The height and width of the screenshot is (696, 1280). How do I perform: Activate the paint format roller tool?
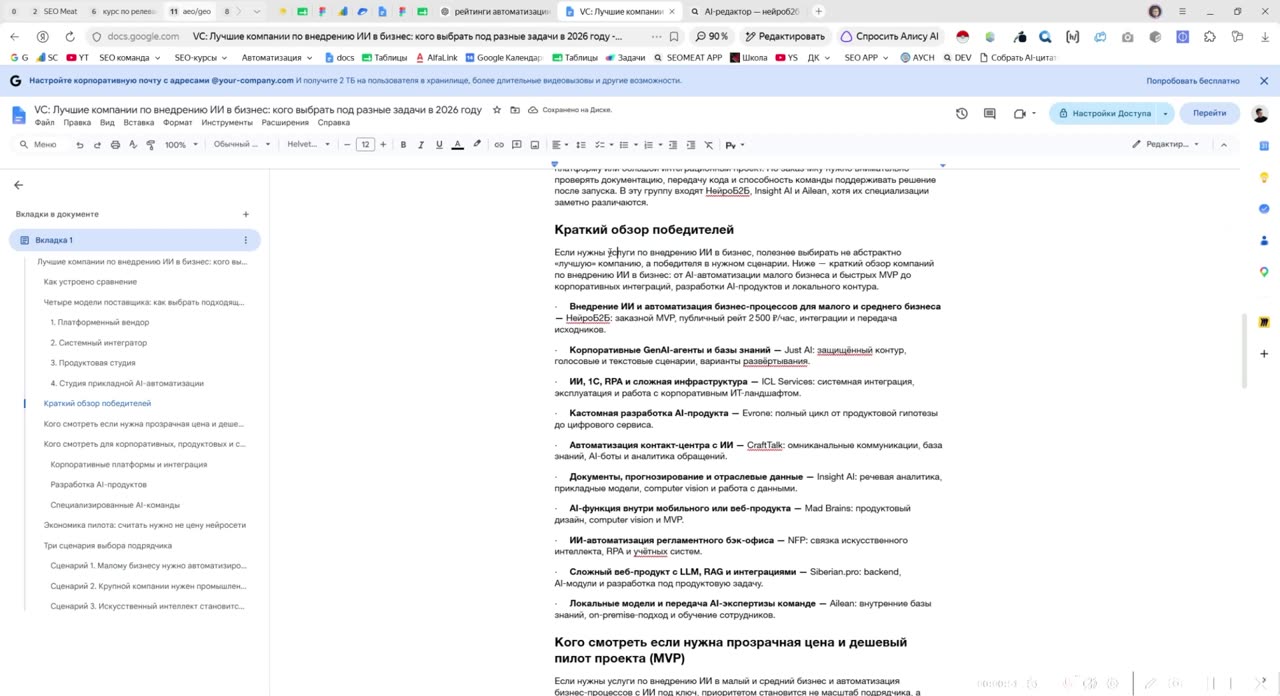pos(151,145)
